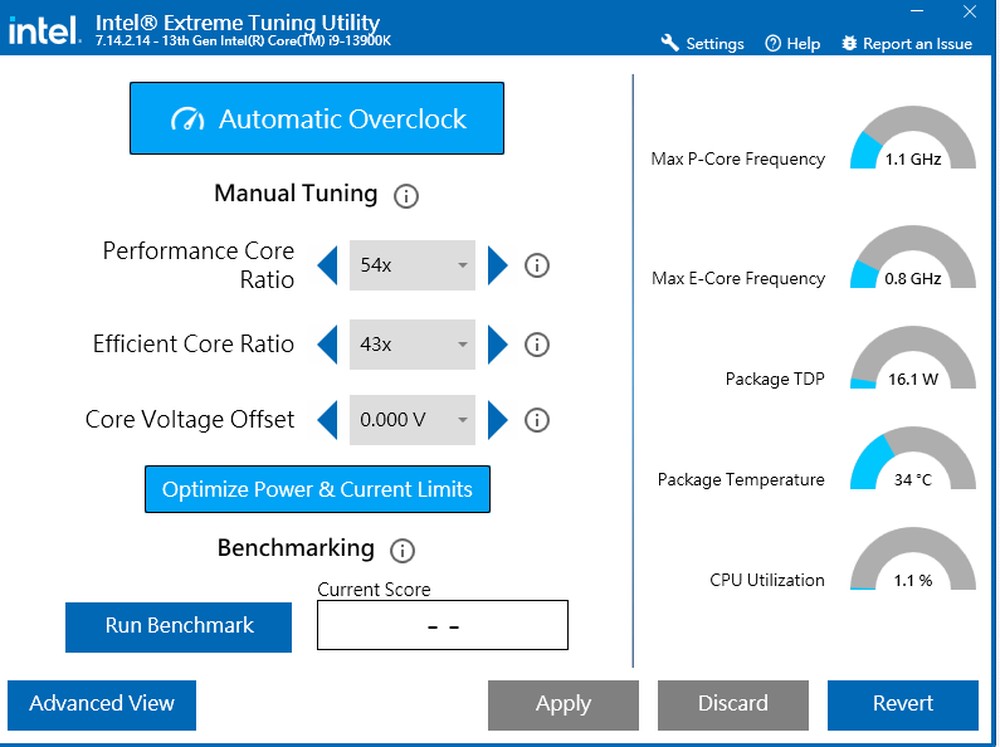This screenshot has width=1000, height=747.
Task: Click the Help question mark icon
Action: coord(774,43)
